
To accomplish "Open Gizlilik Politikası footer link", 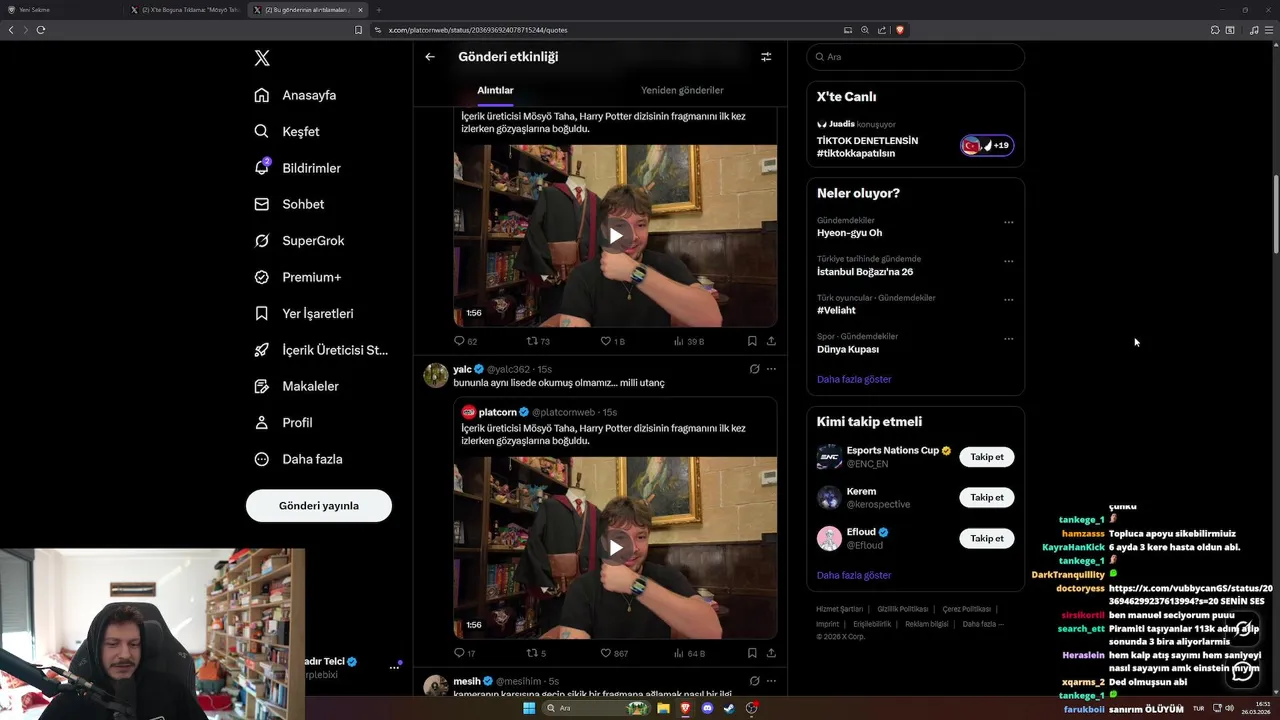I will coord(903,609).
